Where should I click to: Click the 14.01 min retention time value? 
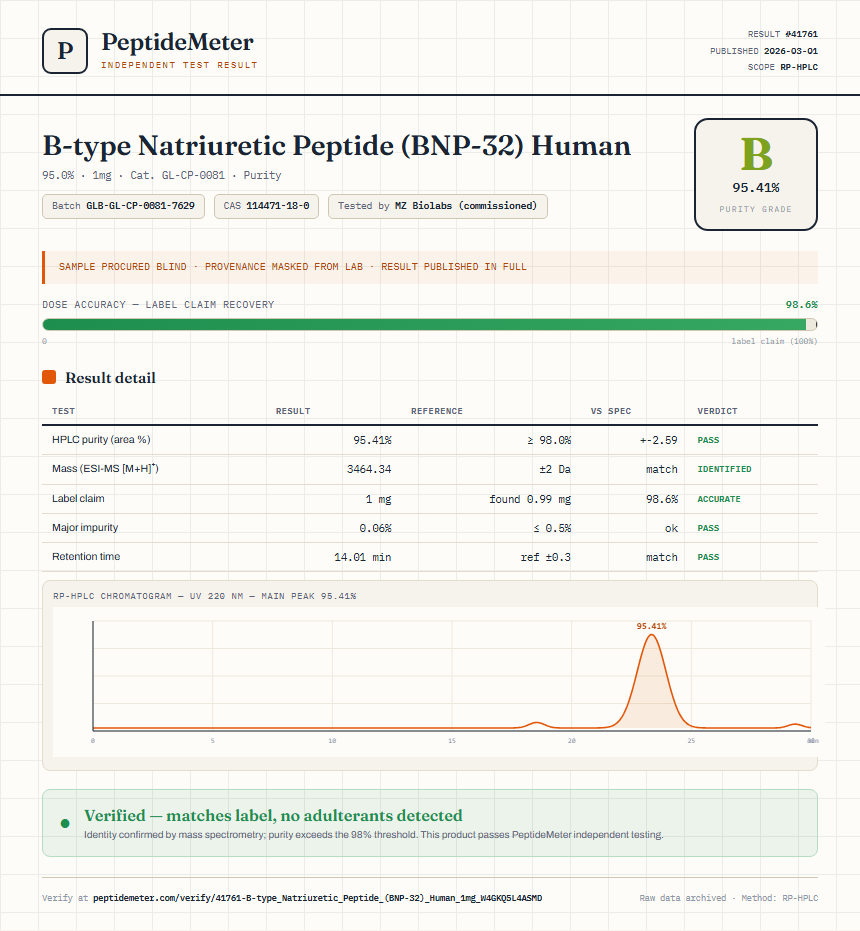click(x=362, y=557)
